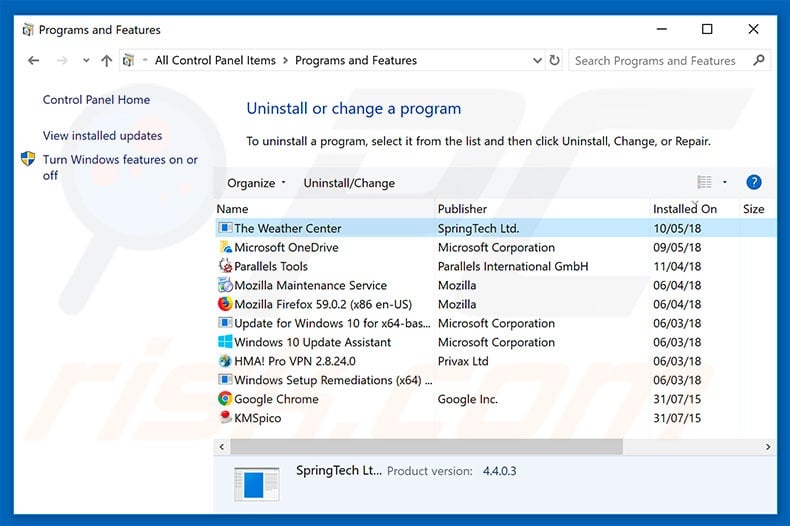Click horizontal scrollbar right arrow
This screenshot has width=790, height=526.
click(x=768, y=447)
